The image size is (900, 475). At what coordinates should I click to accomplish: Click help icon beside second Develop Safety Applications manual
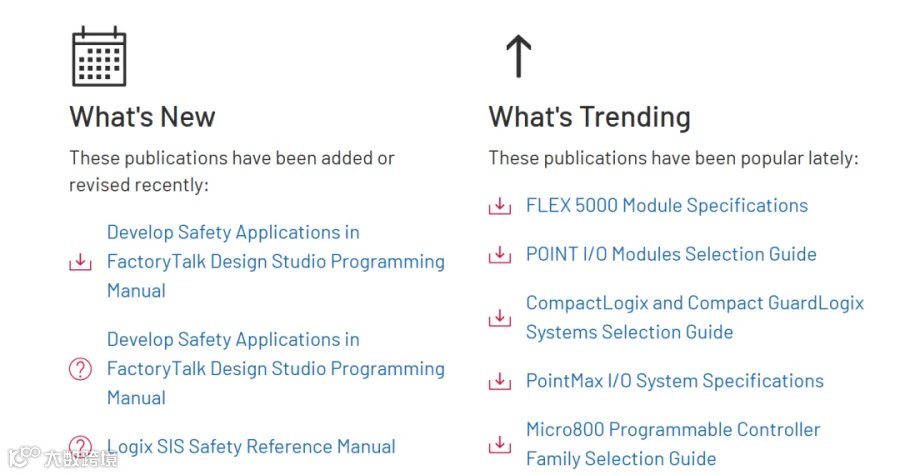coord(80,369)
